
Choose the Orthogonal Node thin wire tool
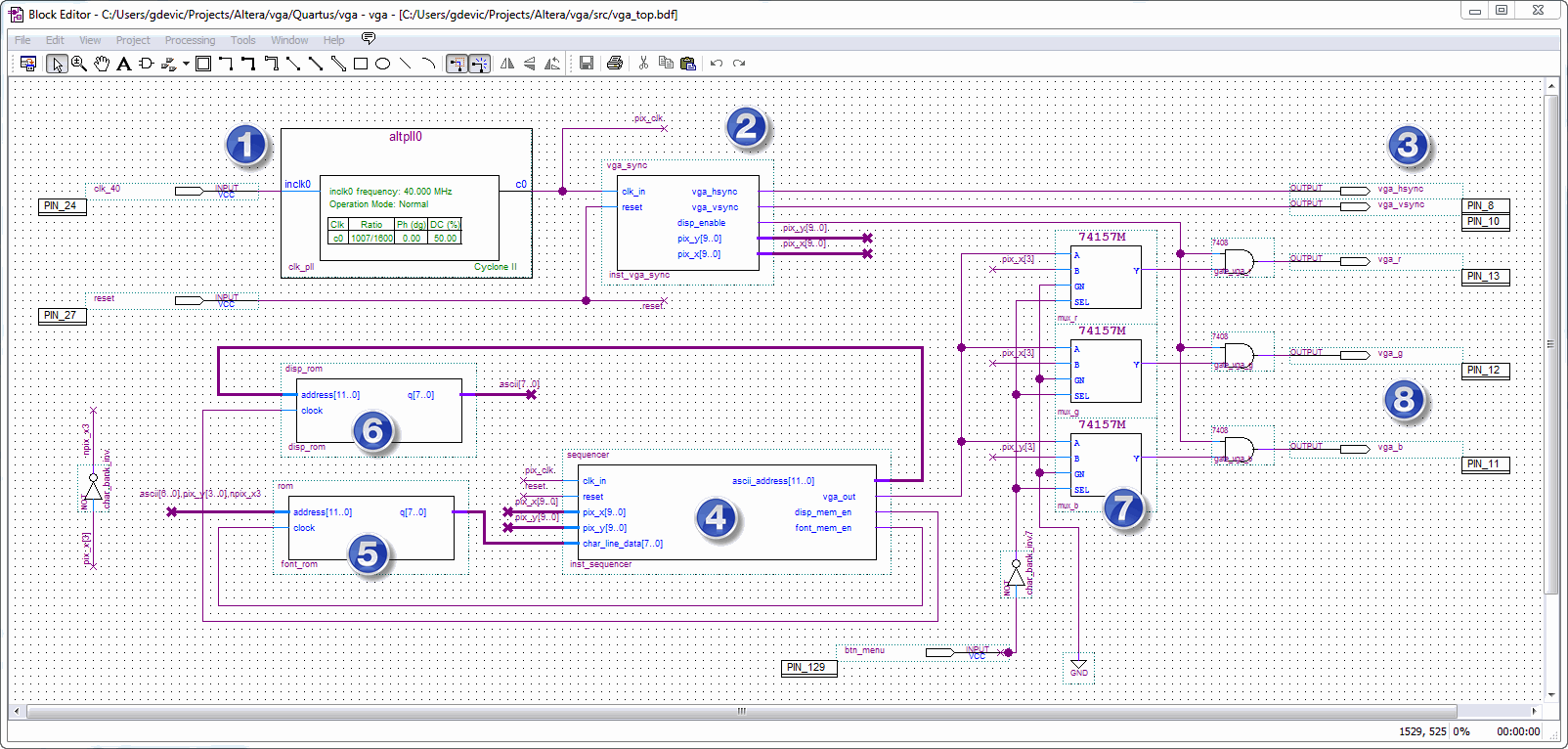coord(226,64)
